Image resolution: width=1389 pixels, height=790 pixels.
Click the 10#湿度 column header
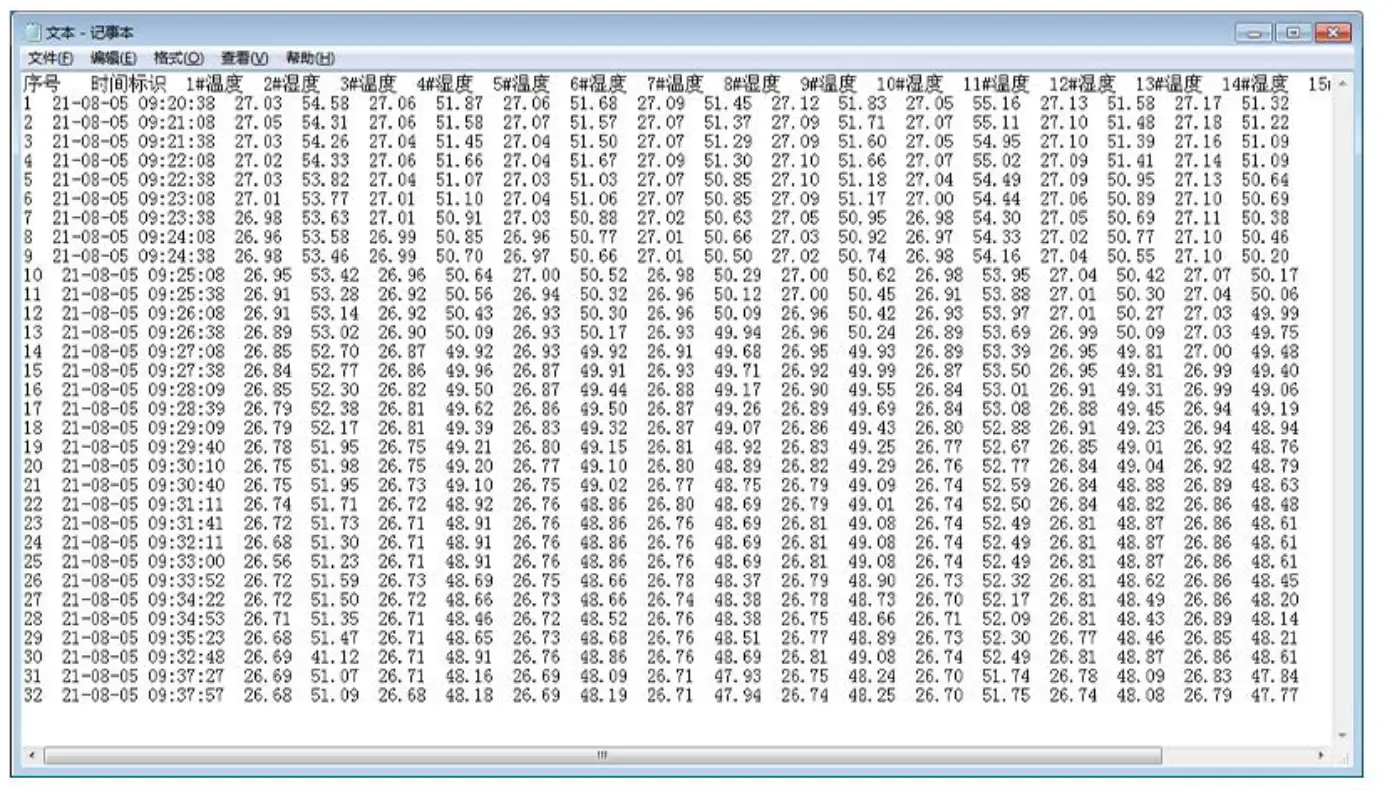pyautogui.click(x=910, y=84)
